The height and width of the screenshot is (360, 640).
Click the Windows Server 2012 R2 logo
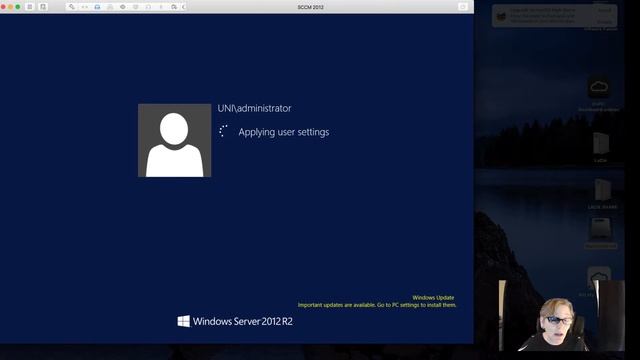coord(235,321)
